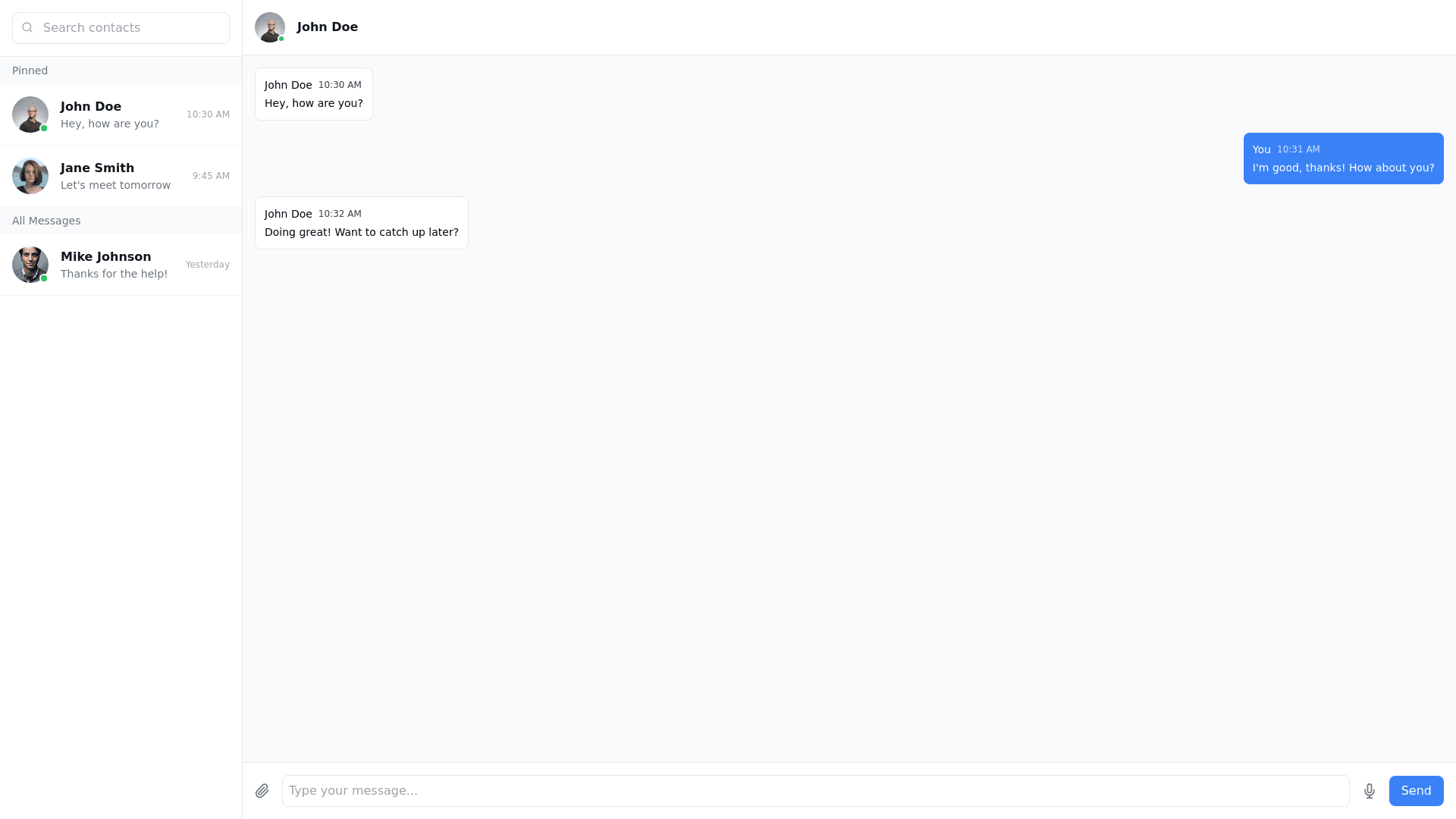
Task: Click Jane Smith's profile avatar
Action: [30, 176]
